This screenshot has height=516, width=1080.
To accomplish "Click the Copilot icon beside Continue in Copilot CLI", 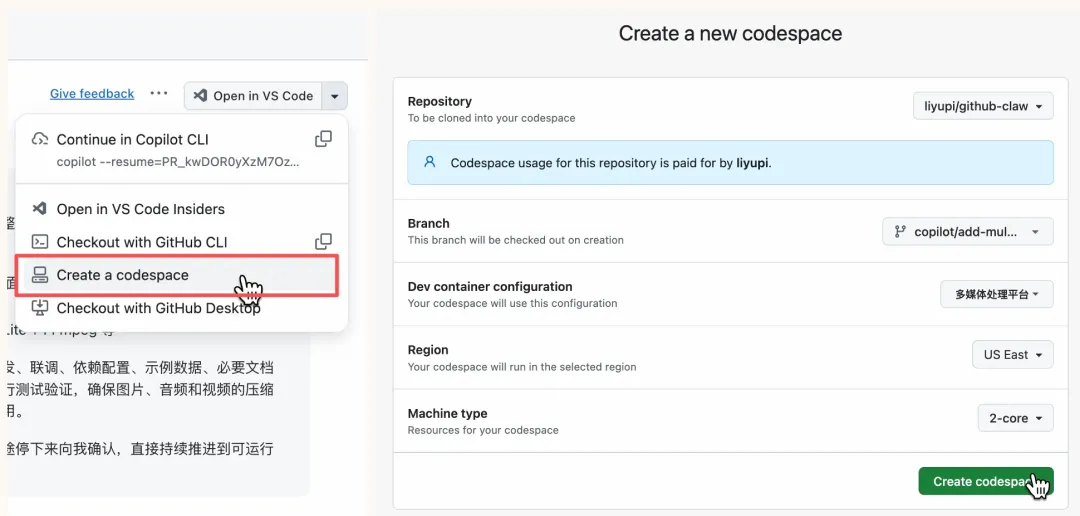I will (40, 139).
